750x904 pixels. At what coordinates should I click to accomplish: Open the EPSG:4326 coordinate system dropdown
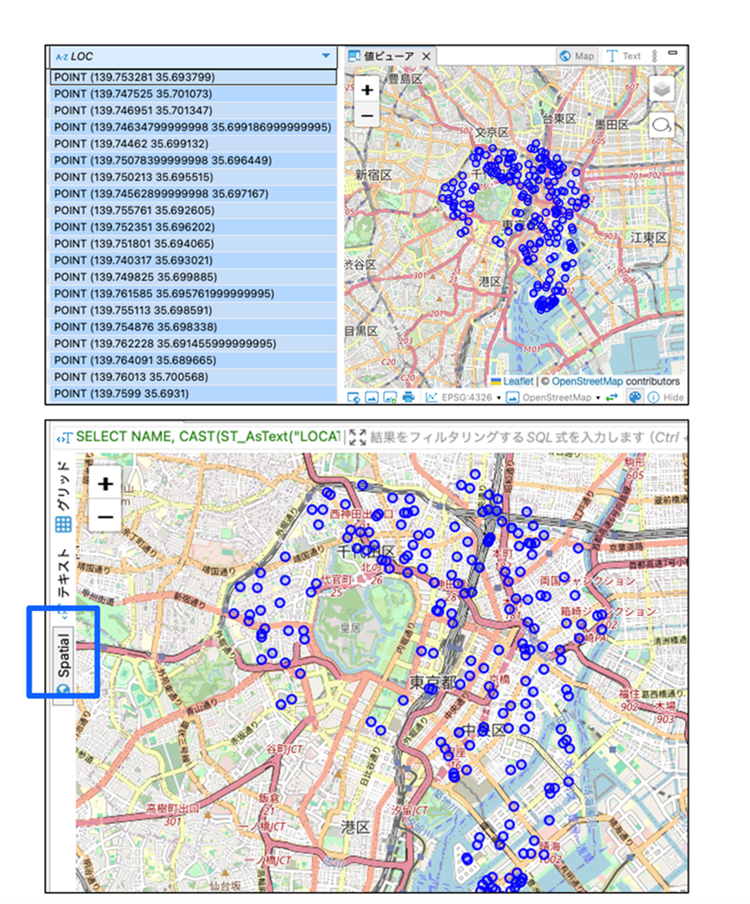pyautogui.click(x=467, y=398)
